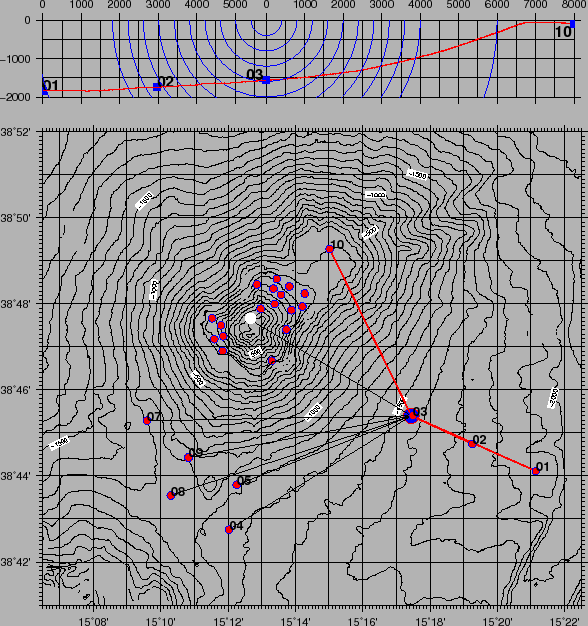Image resolution: width=588 pixels, height=626 pixels.
Task: Click station marker 07 on the map
Action: point(147,420)
